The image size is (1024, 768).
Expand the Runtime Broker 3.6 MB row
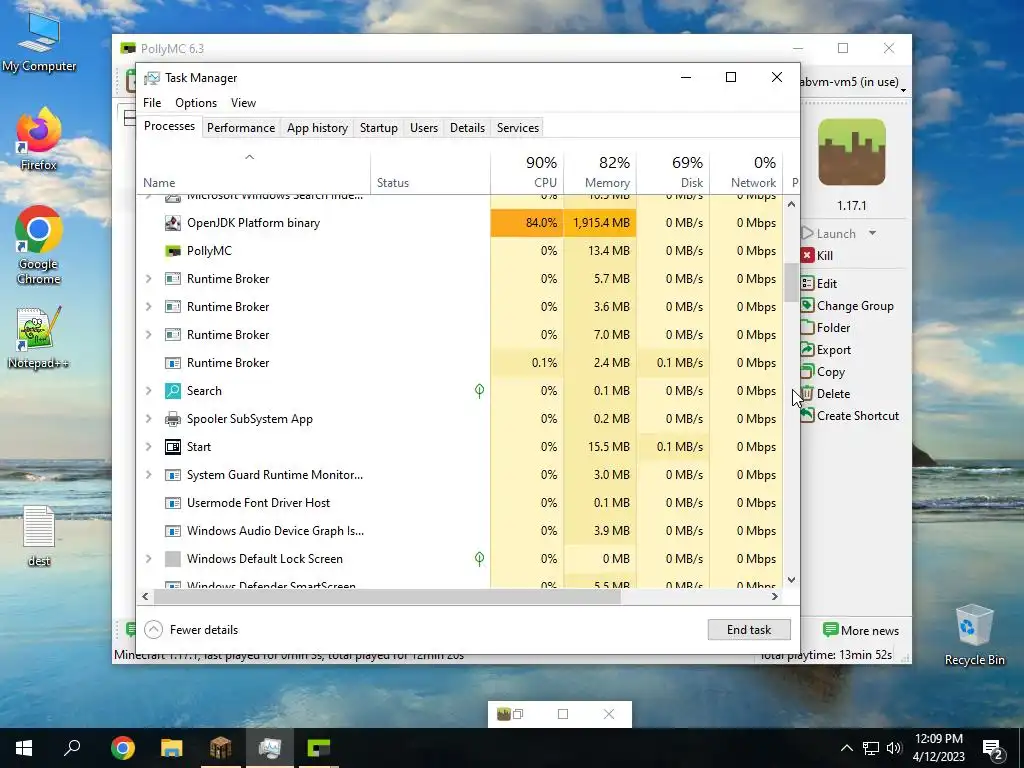coord(148,307)
